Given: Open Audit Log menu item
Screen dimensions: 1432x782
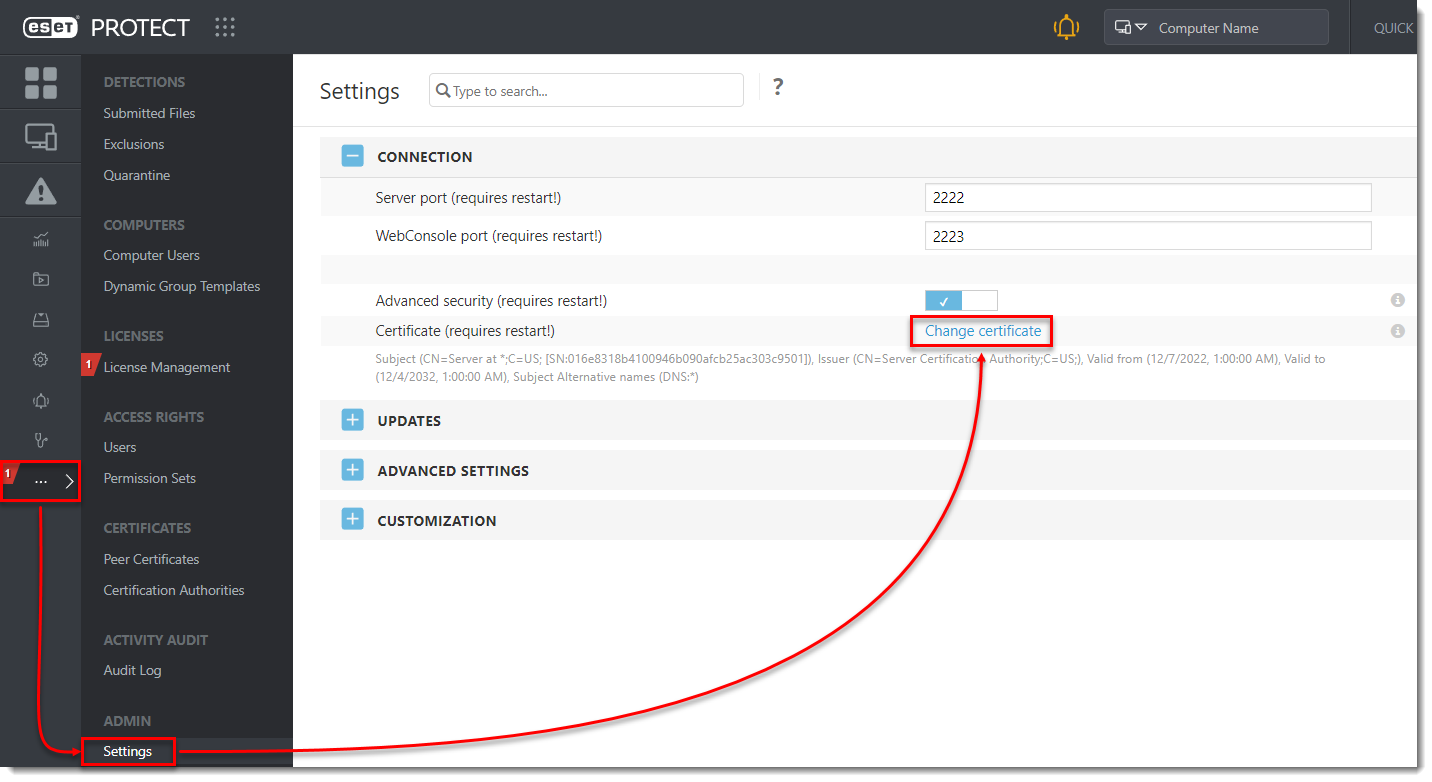Looking at the screenshot, I should (133, 670).
